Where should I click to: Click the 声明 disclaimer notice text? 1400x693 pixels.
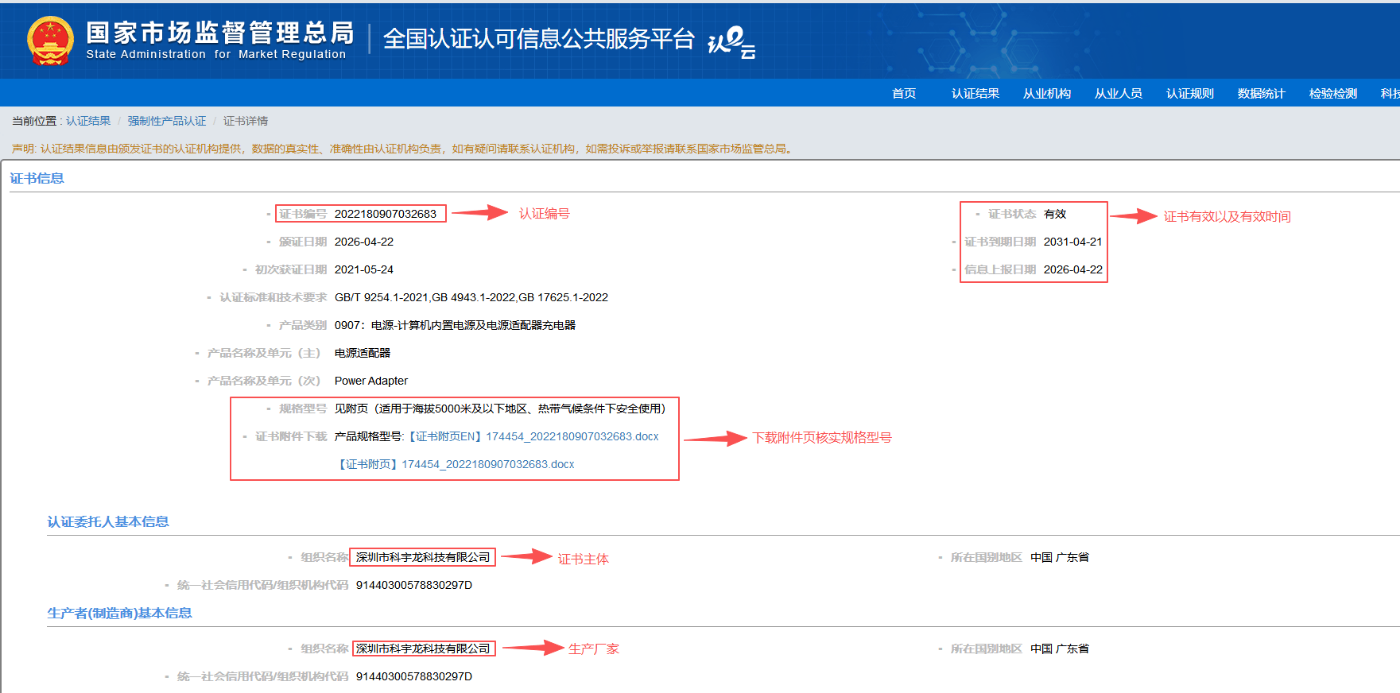point(402,149)
